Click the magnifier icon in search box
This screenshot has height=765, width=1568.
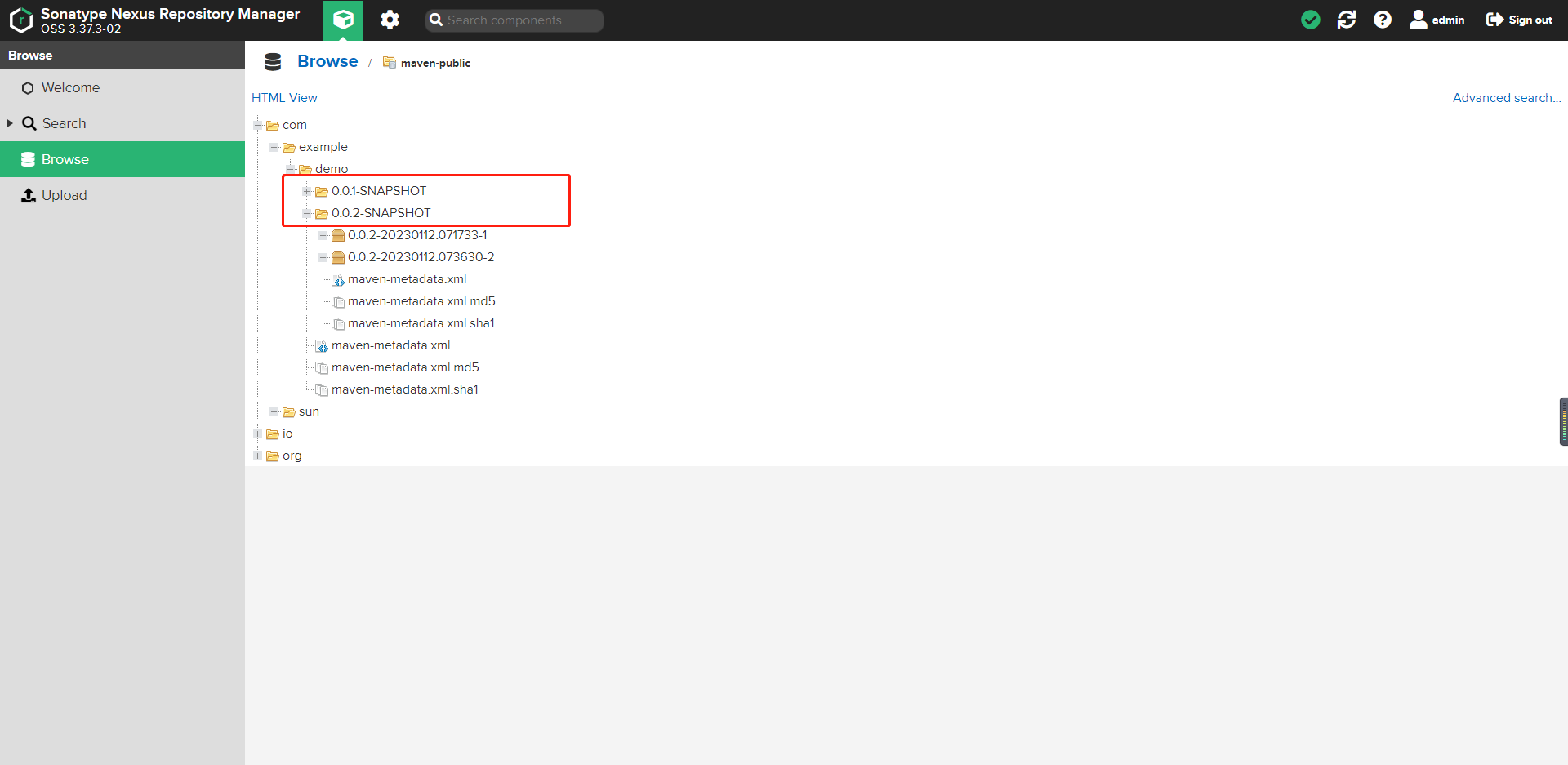point(436,20)
